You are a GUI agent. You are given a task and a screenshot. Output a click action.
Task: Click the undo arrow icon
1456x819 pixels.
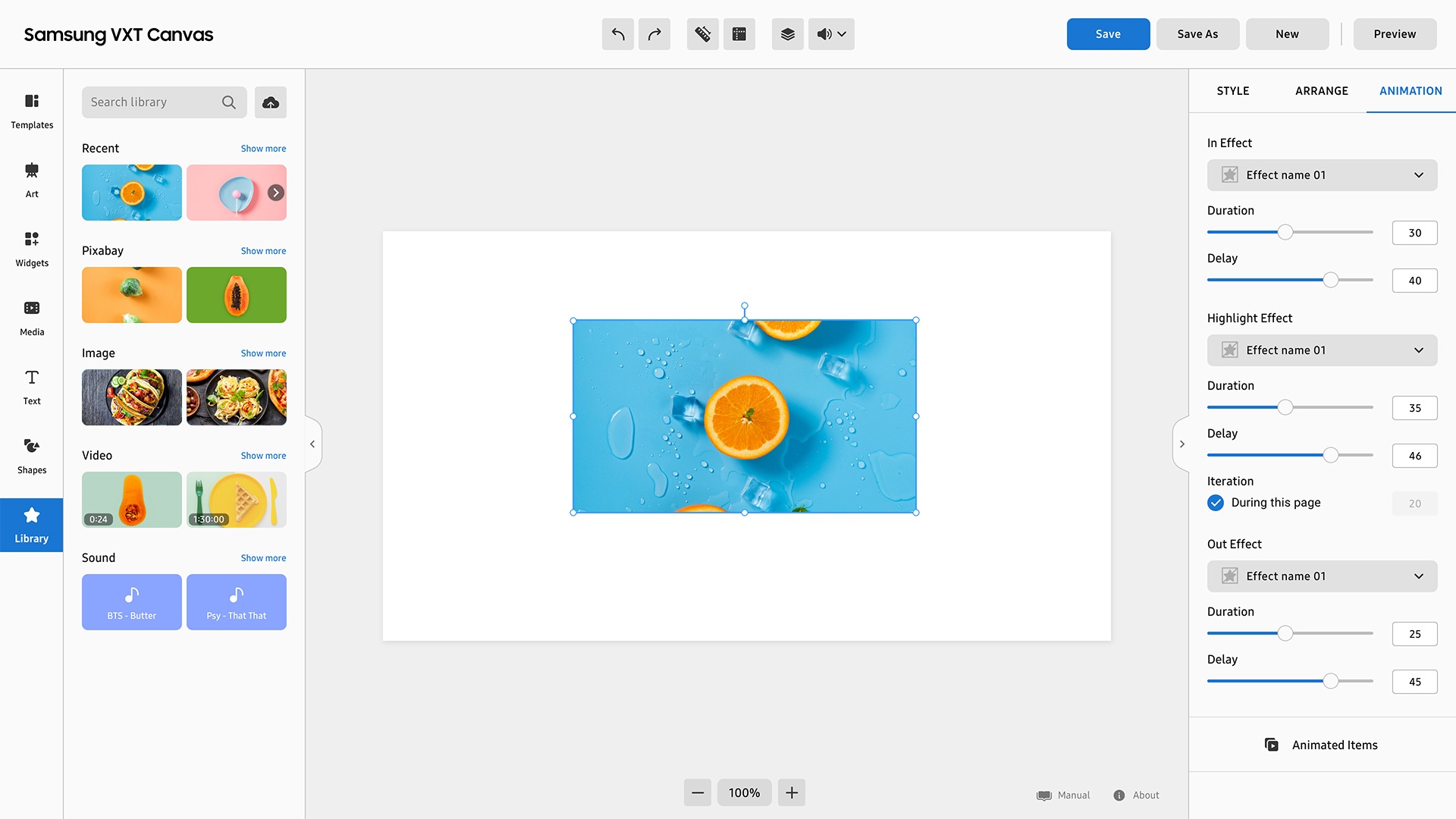(617, 34)
